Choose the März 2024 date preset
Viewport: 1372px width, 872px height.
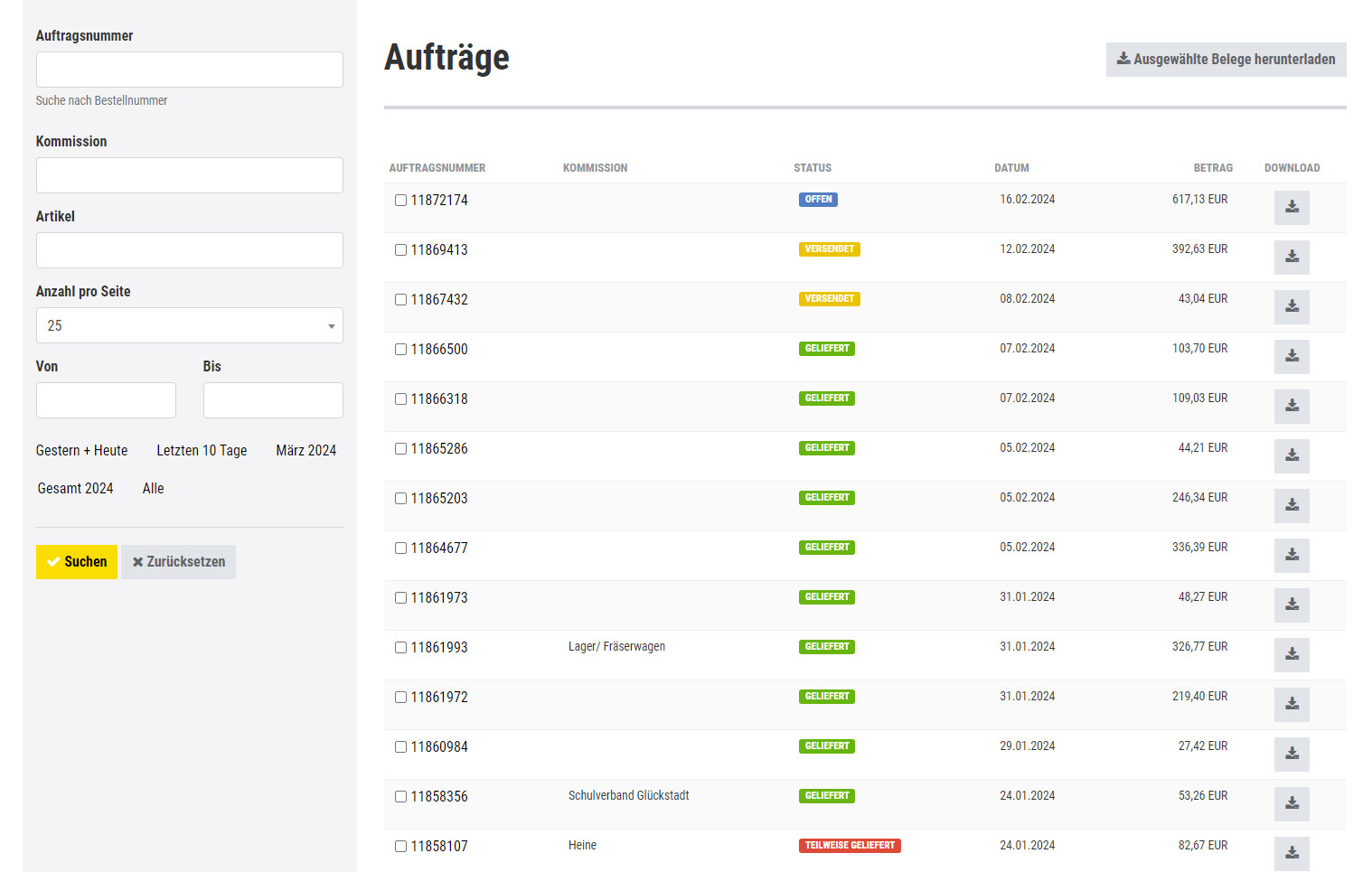coord(305,451)
